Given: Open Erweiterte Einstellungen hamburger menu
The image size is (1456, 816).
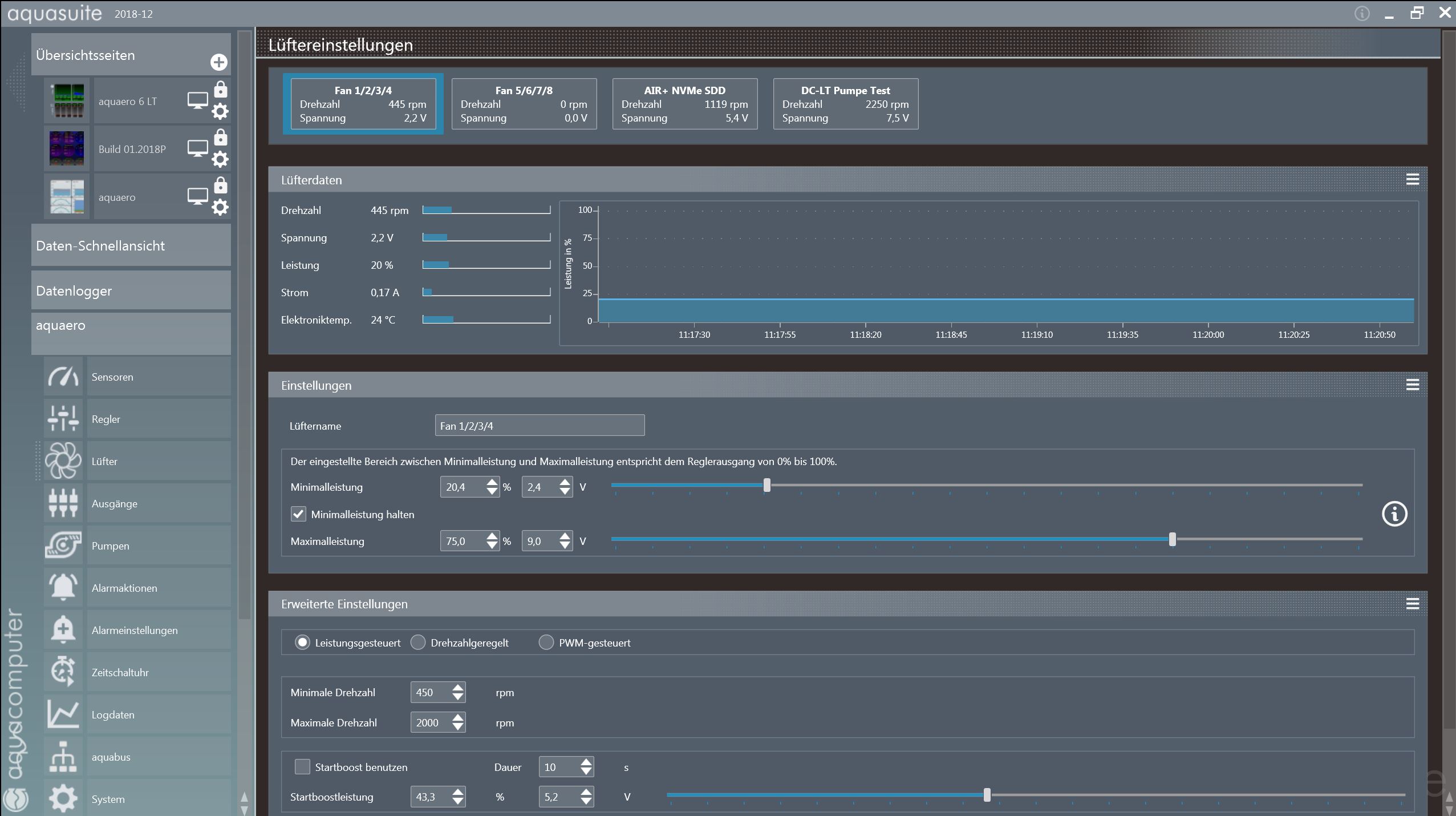Looking at the screenshot, I should tap(1413, 604).
